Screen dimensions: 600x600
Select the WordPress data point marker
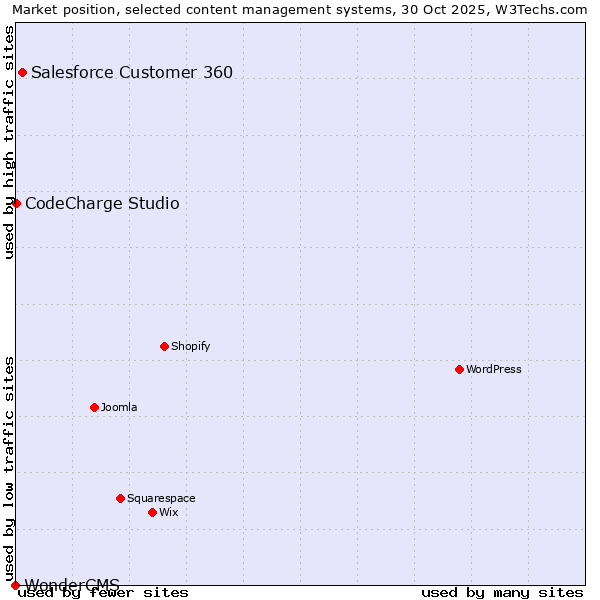coord(459,369)
